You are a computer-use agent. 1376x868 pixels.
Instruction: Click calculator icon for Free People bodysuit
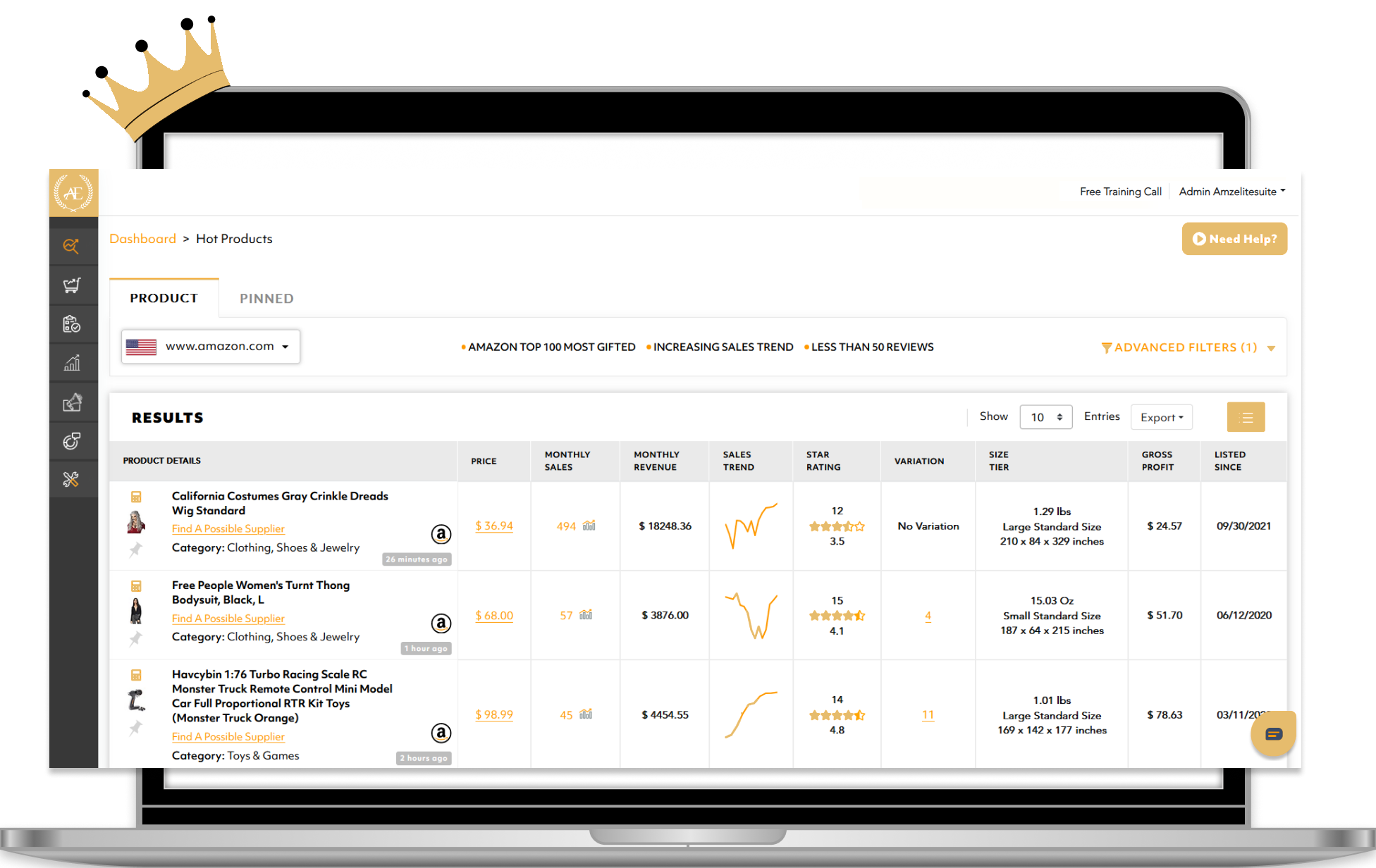tap(136, 586)
